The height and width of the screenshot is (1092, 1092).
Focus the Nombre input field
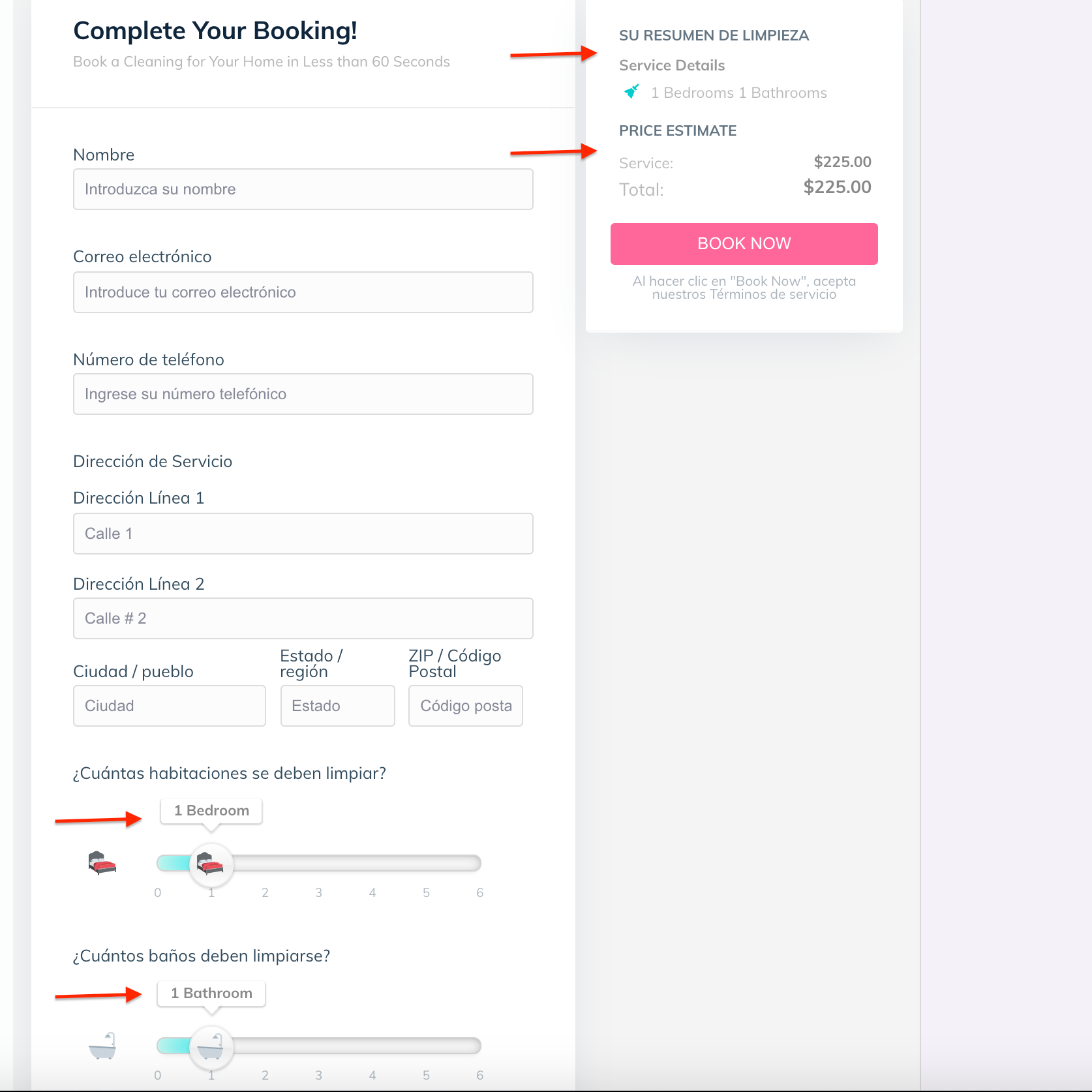303,189
